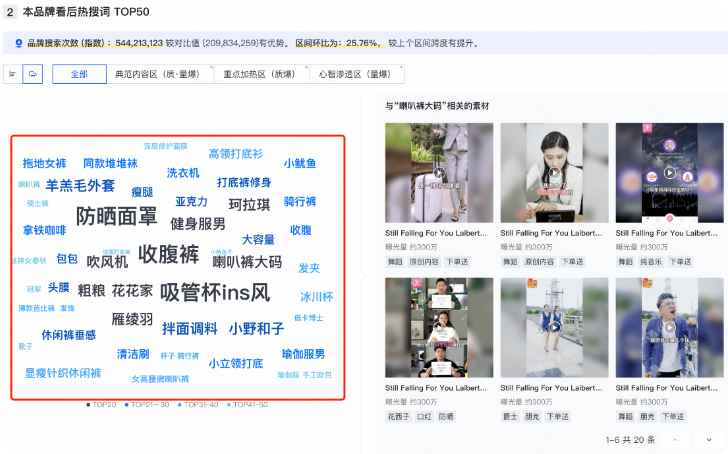Open the 心智渗透区（量爆） tab
Viewport: 728px width, 454px height.
pos(357,74)
